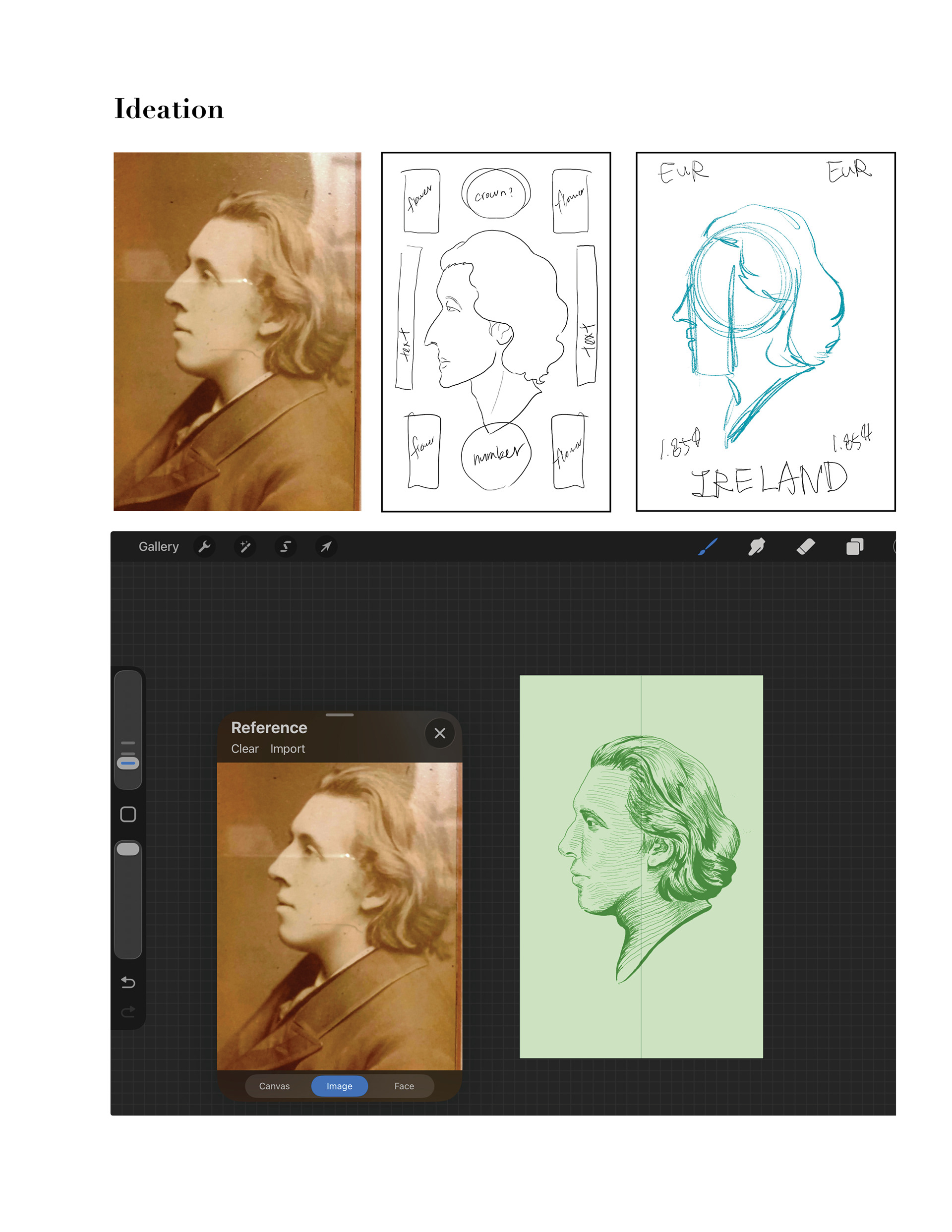Activate the Selection S-shaped tool

pos(286,547)
